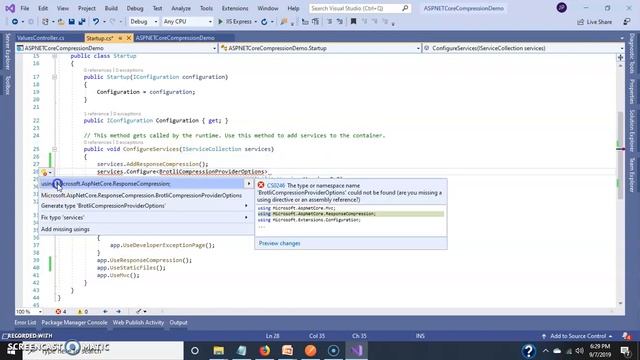The image size is (640, 360).
Task: Go to previous issue arrow
Action: [x=105, y=311]
